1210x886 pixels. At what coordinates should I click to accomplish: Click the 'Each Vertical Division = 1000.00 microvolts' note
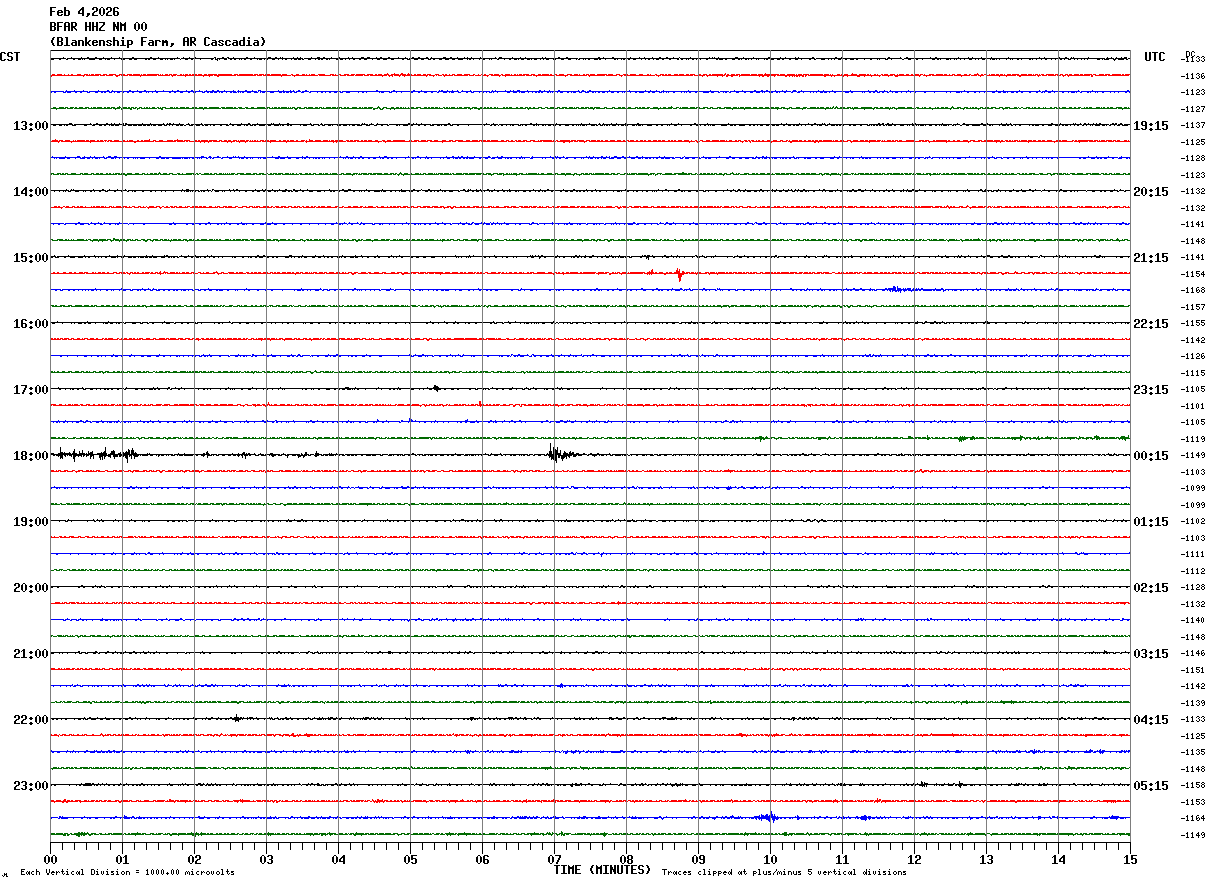pos(127,872)
